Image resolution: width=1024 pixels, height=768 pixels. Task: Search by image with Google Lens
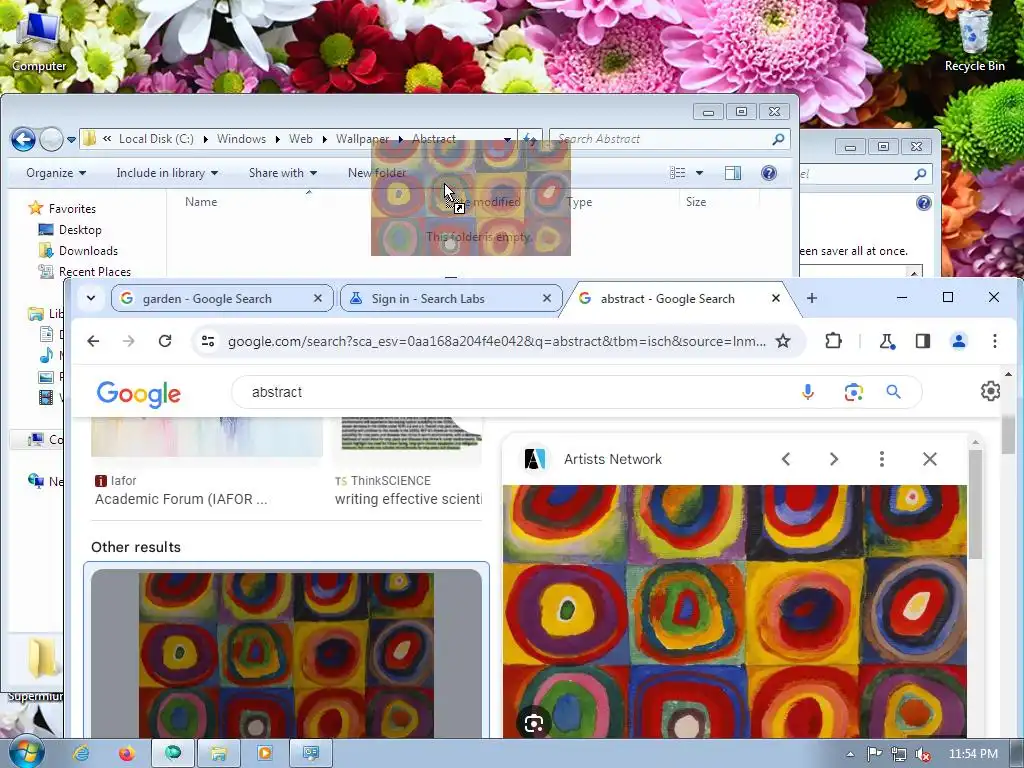pos(854,392)
